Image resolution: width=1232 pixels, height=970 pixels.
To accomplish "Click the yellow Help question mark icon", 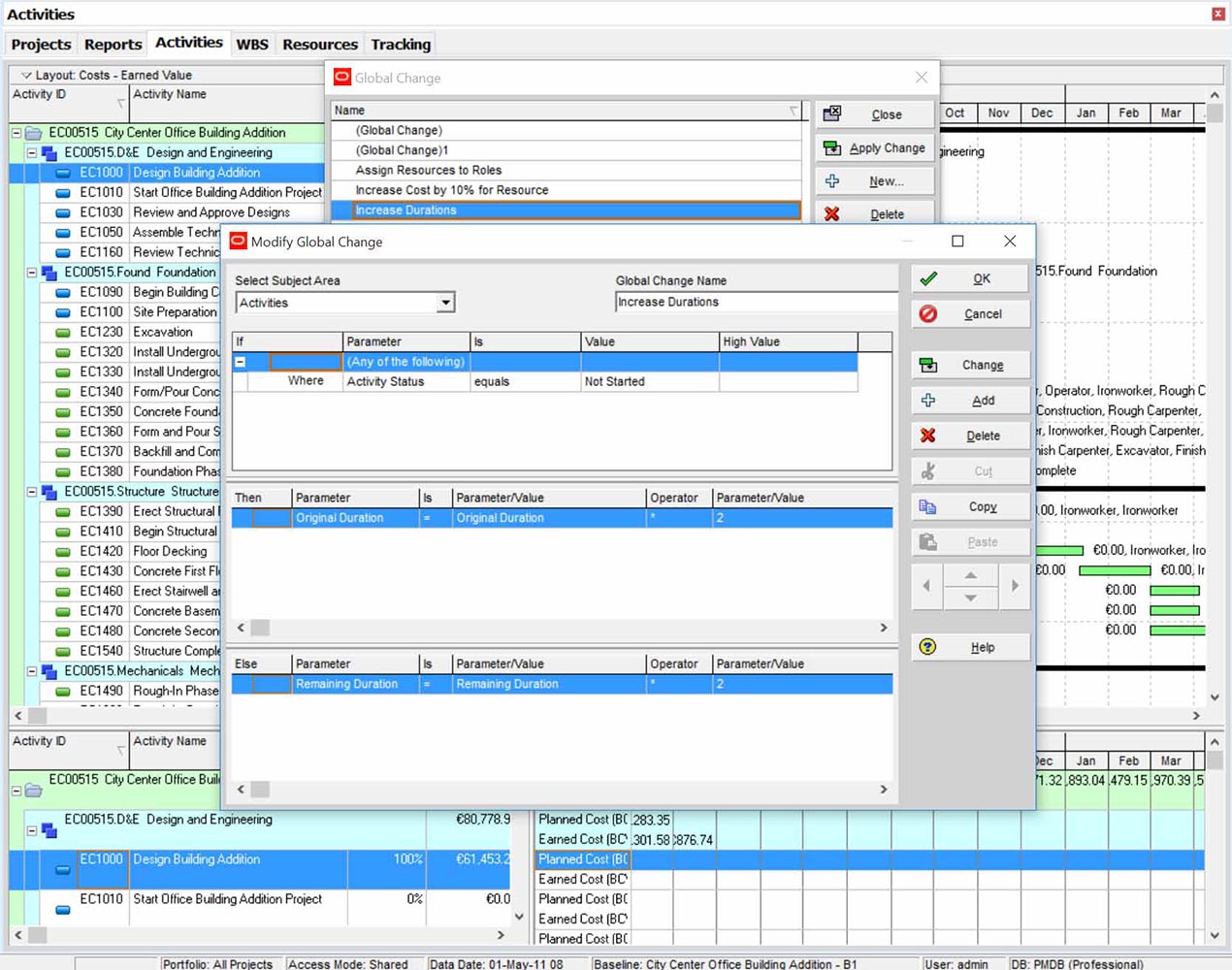I will (x=928, y=647).
